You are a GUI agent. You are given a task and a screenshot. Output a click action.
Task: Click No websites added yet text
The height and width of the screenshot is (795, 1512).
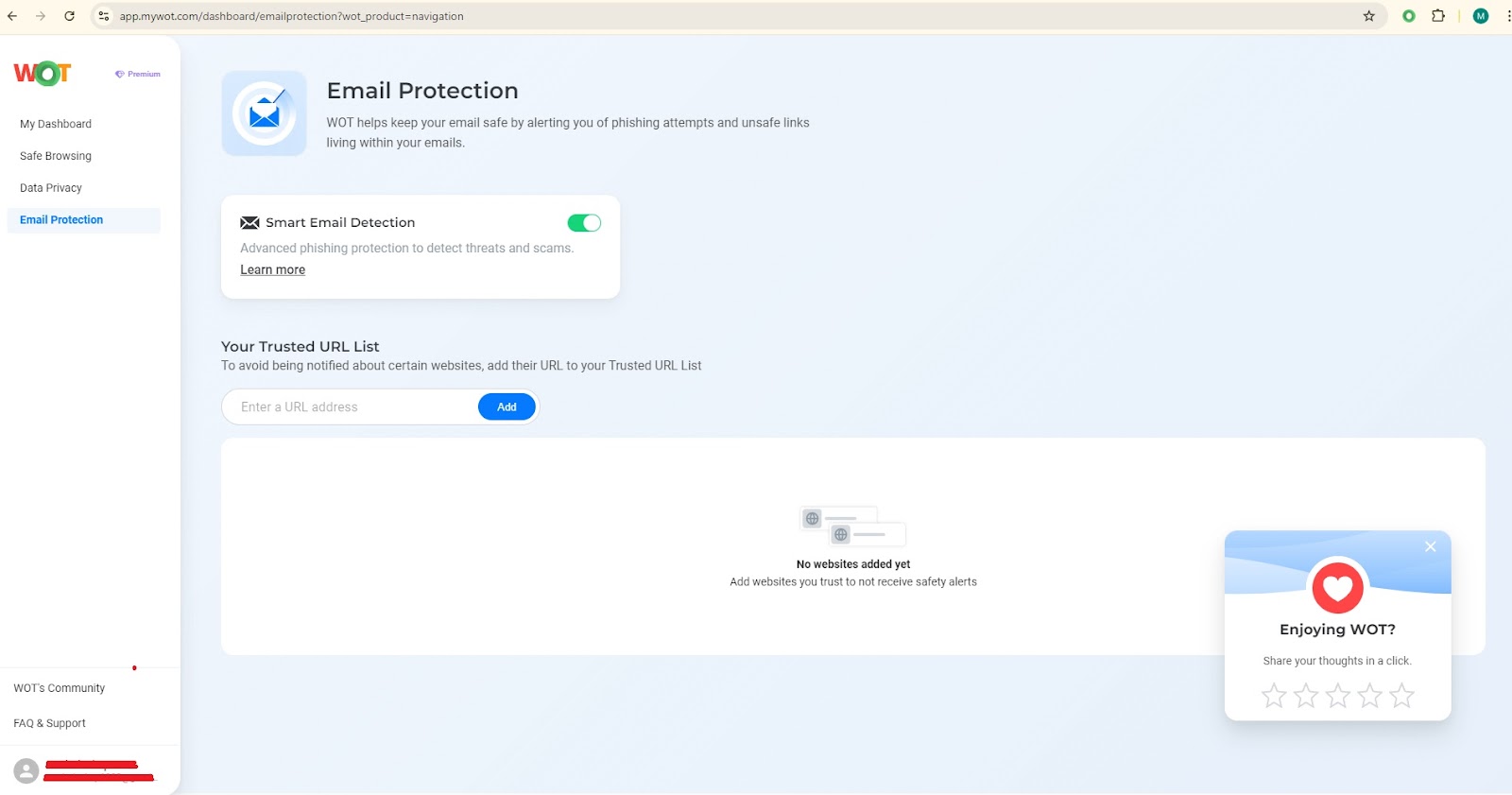(x=853, y=564)
